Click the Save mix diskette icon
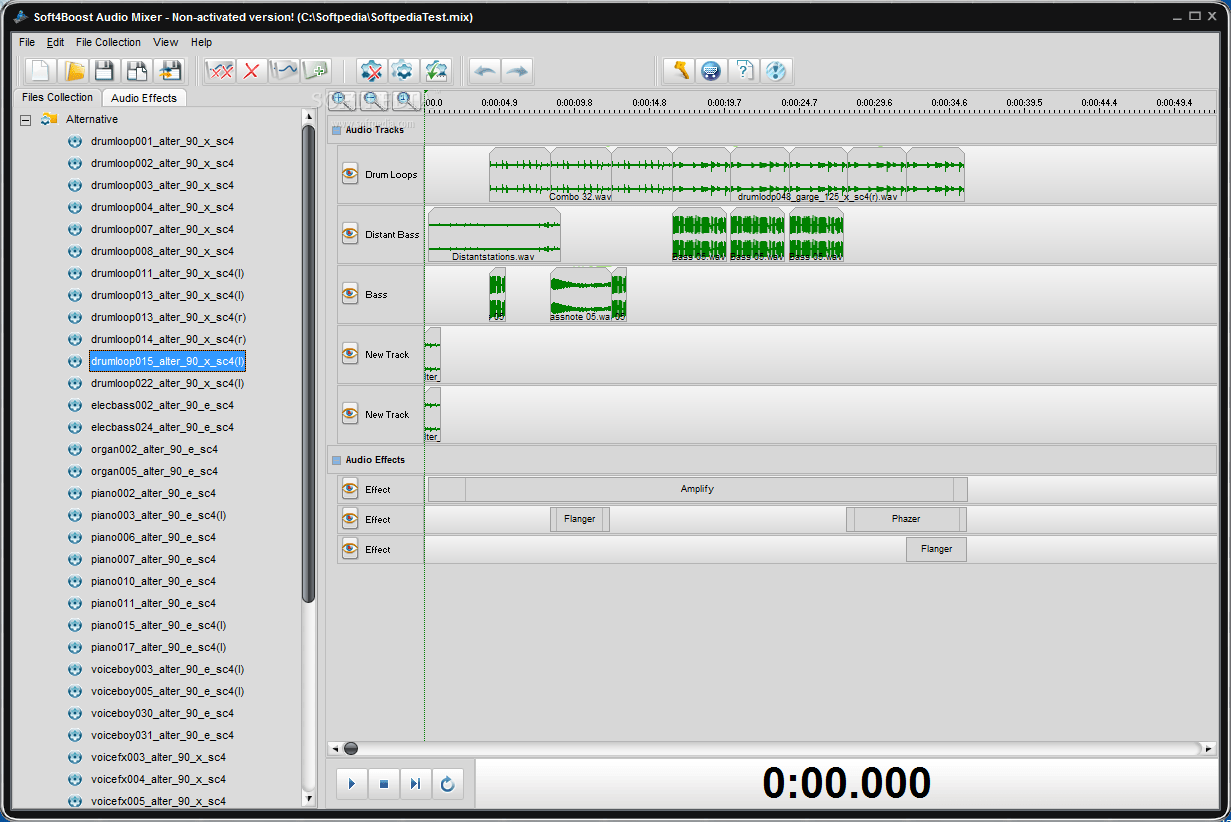This screenshot has height=822, width=1231. (x=104, y=71)
